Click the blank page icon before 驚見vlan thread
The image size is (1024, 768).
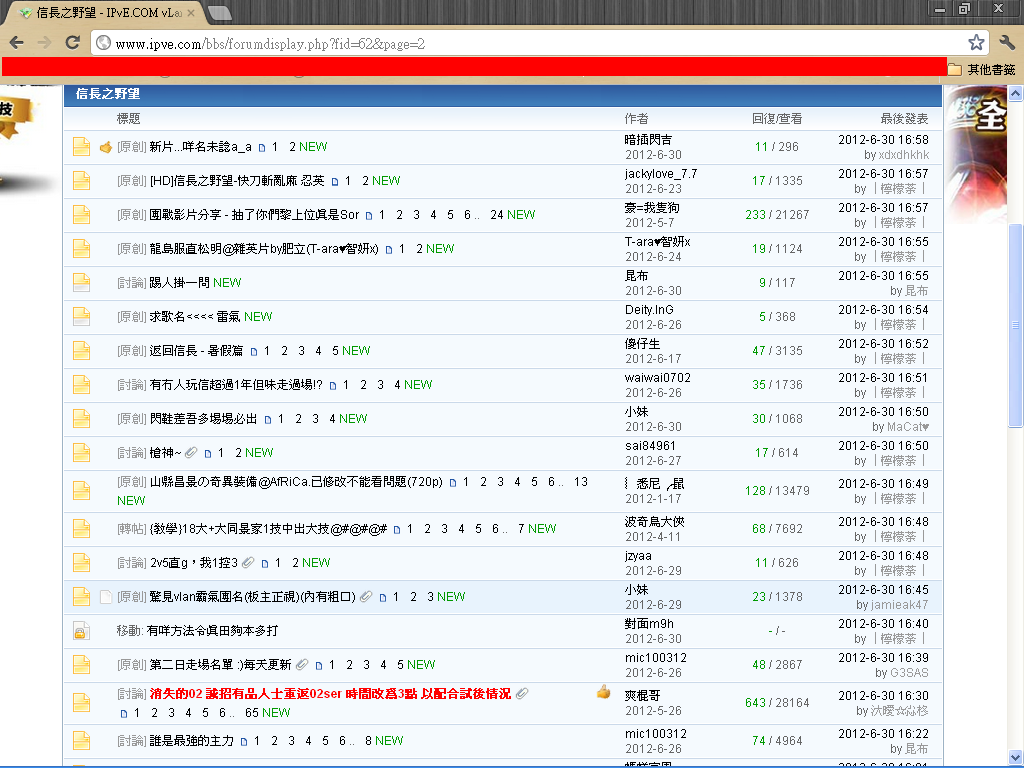[x=105, y=597]
